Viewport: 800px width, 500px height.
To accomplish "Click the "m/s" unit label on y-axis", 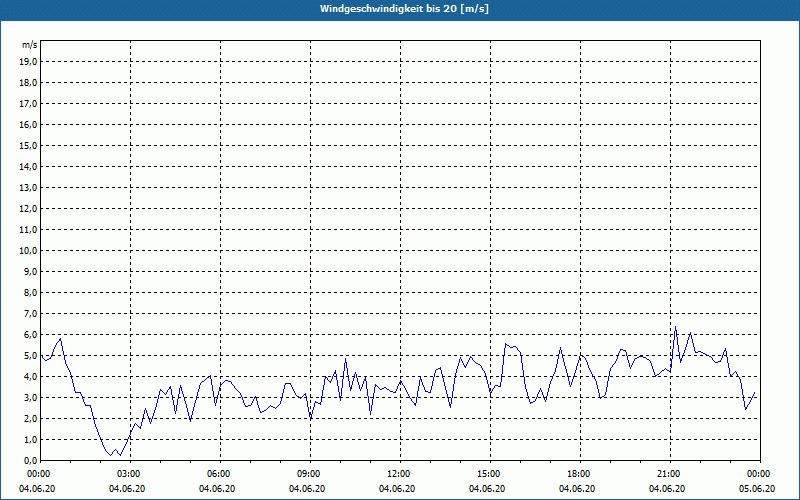I will 30,45.
